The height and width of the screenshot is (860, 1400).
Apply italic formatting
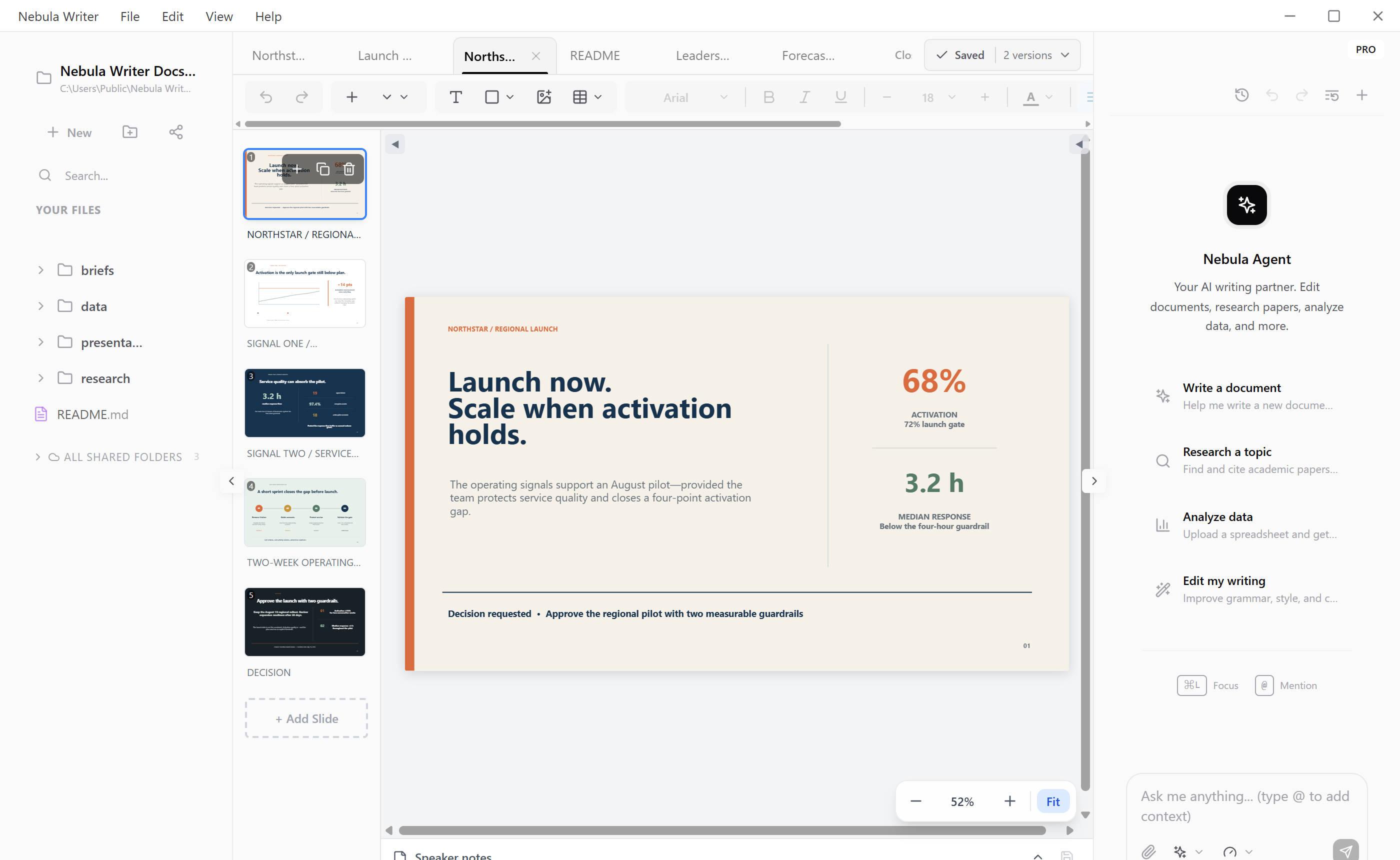(x=804, y=97)
